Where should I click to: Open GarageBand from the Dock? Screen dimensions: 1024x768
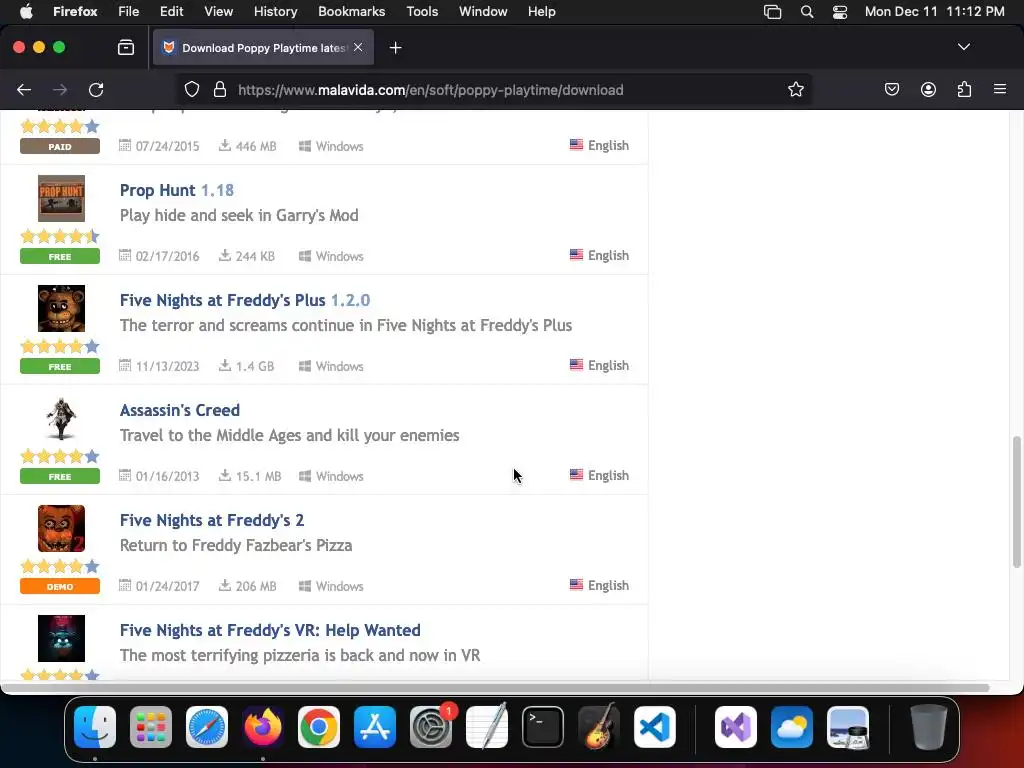[x=598, y=727]
